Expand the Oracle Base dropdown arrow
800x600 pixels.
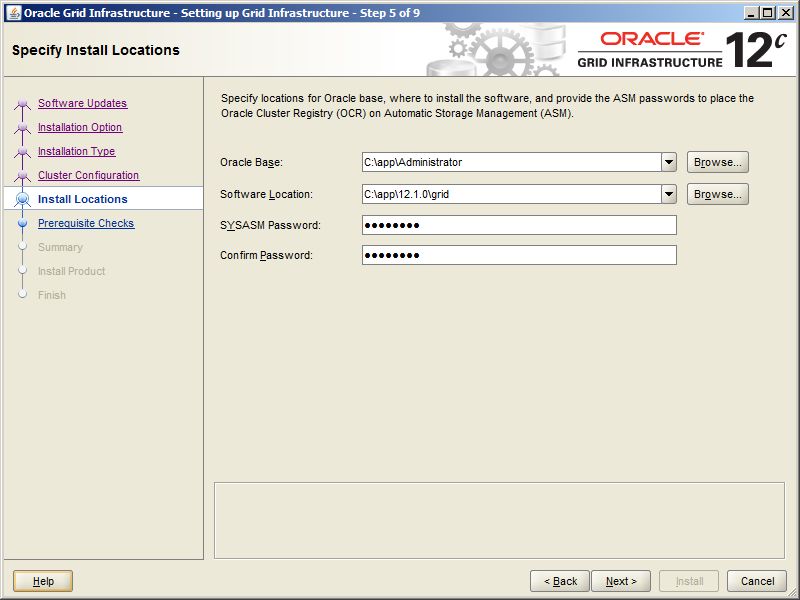point(669,162)
